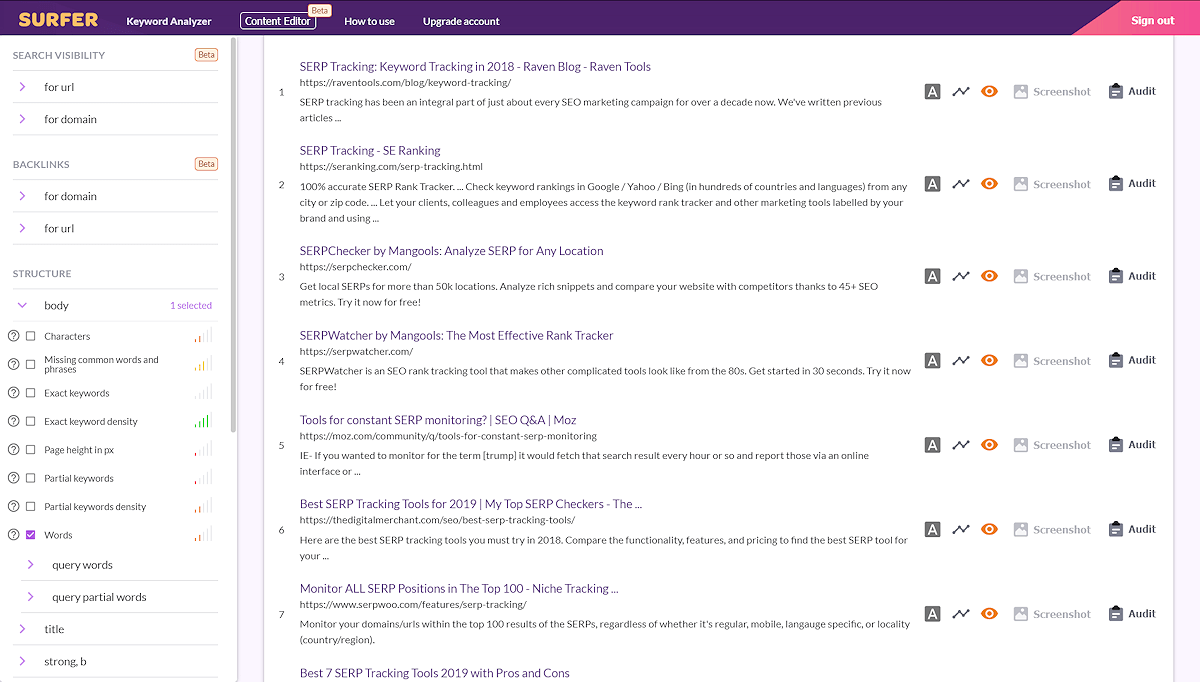The image size is (1200, 682).
Task: Collapse the body section in Structure
Action: [23, 305]
